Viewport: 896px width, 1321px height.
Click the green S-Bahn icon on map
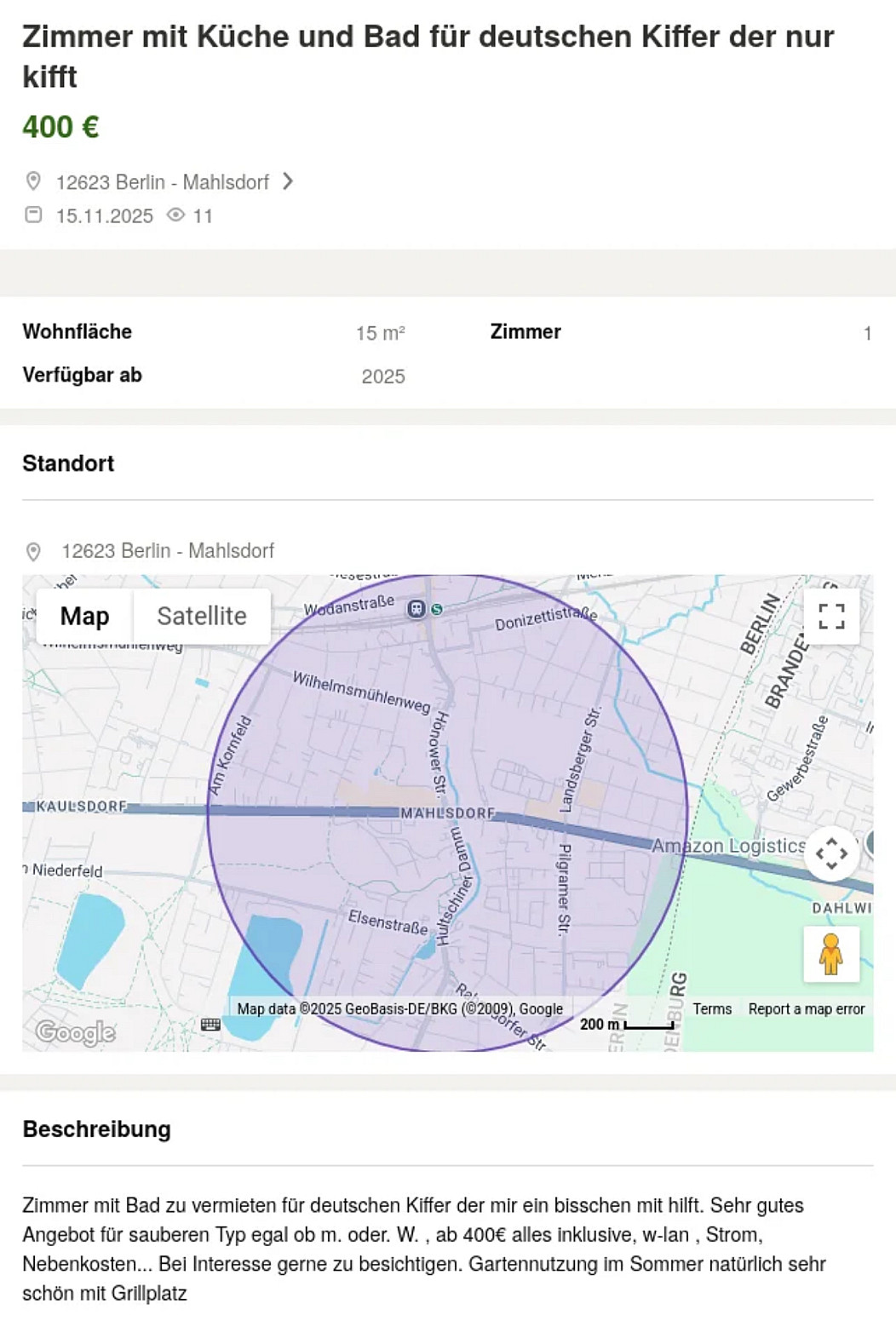437,609
